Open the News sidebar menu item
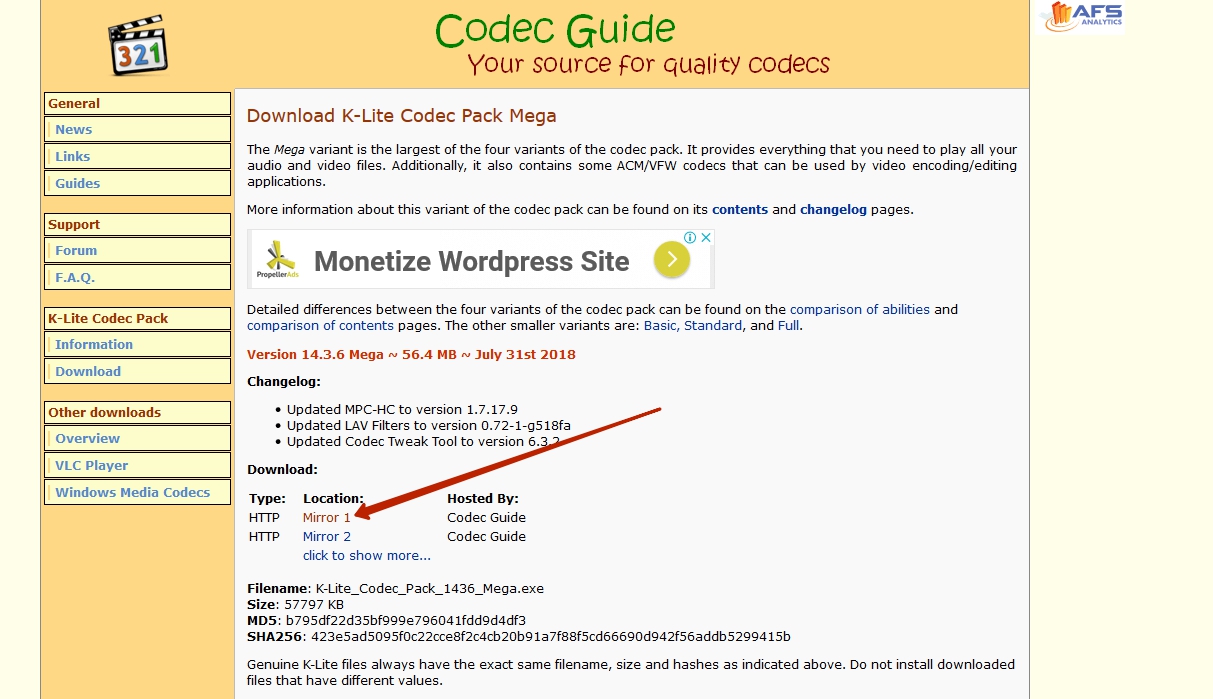 point(74,130)
